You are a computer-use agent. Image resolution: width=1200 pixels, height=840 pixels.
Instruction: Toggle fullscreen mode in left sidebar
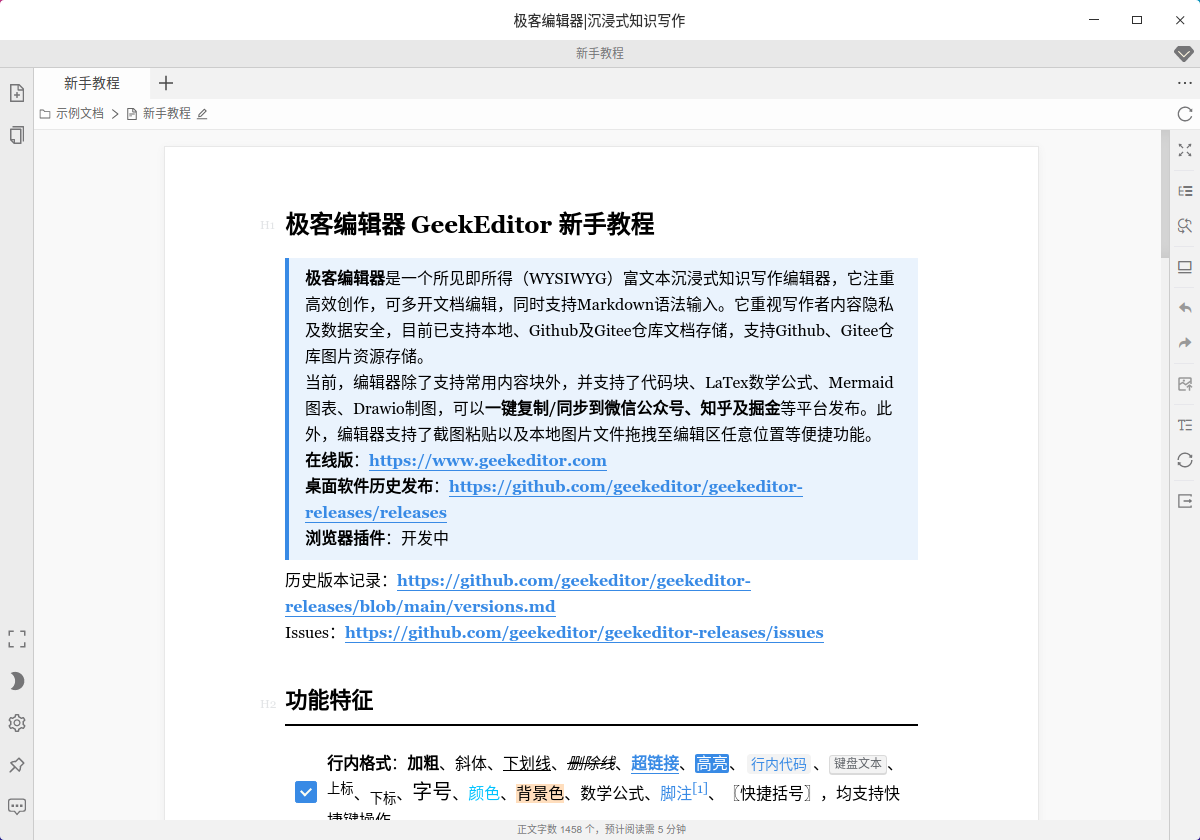click(17, 639)
